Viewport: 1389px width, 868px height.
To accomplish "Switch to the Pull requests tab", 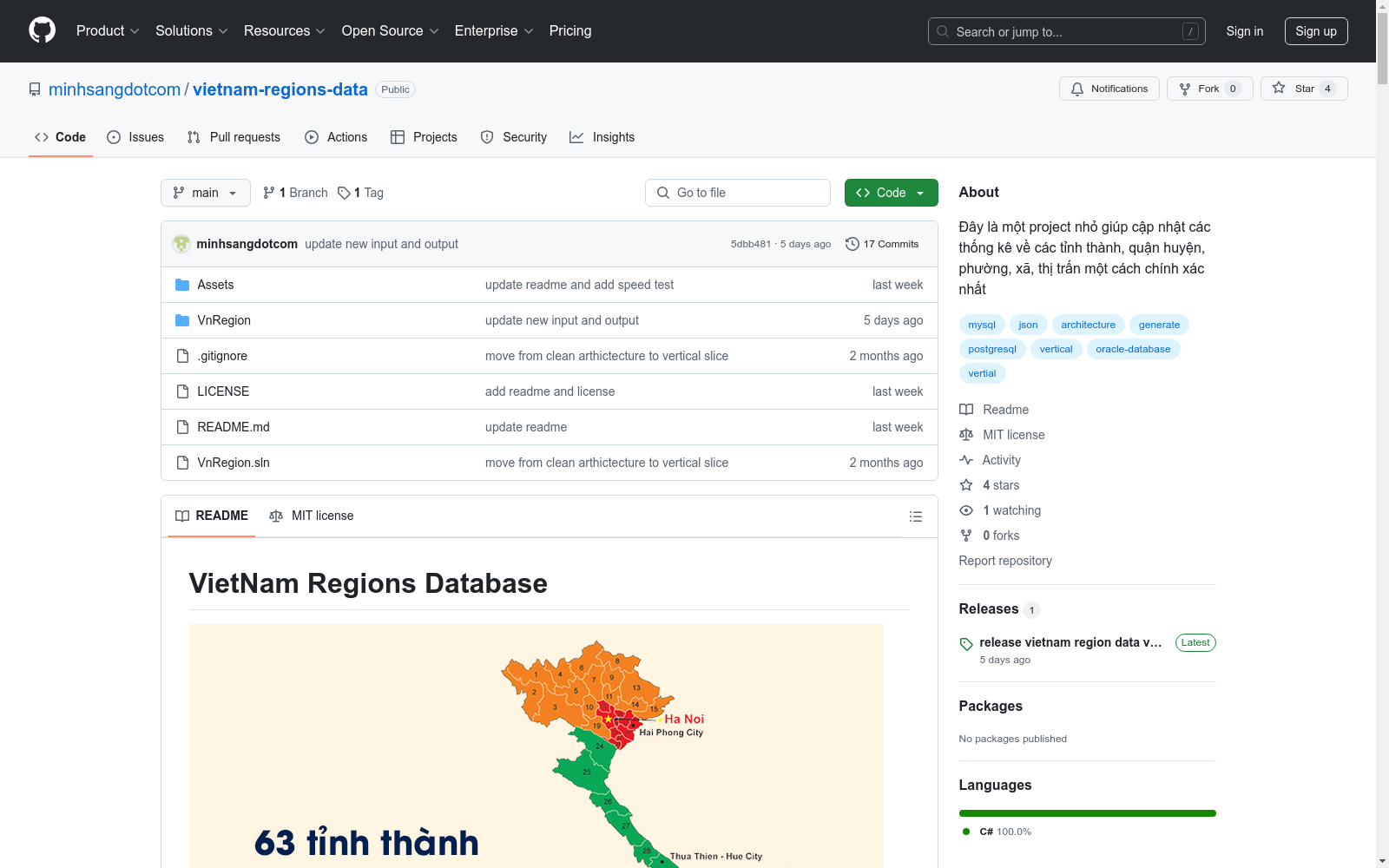I will point(234,137).
